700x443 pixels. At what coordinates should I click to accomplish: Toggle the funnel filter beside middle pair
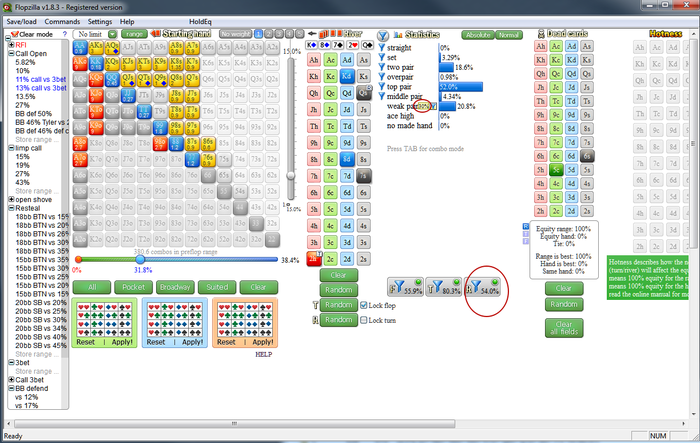point(382,96)
